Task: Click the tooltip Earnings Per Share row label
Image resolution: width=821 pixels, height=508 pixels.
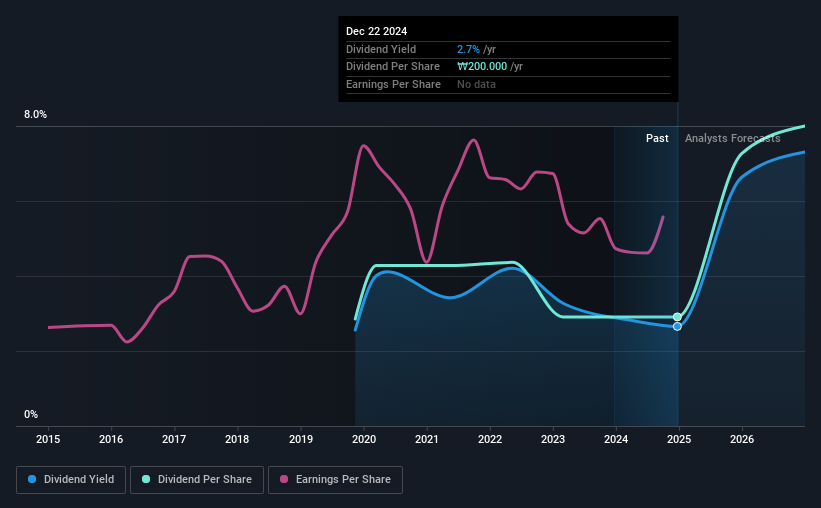Action: click(393, 84)
